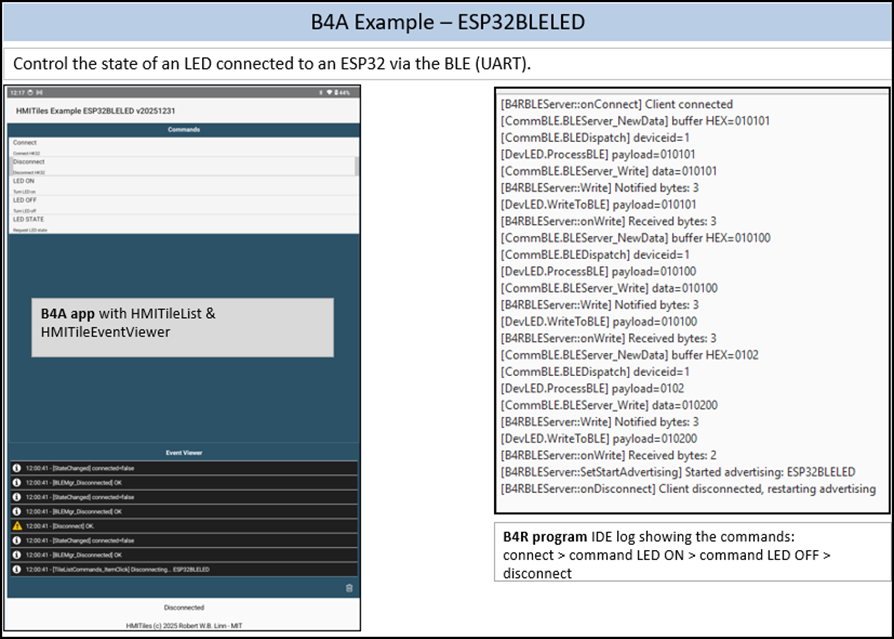Click the 12:17 clock in status bar
Viewport: 894px width, 639px height.
click(17, 92)
